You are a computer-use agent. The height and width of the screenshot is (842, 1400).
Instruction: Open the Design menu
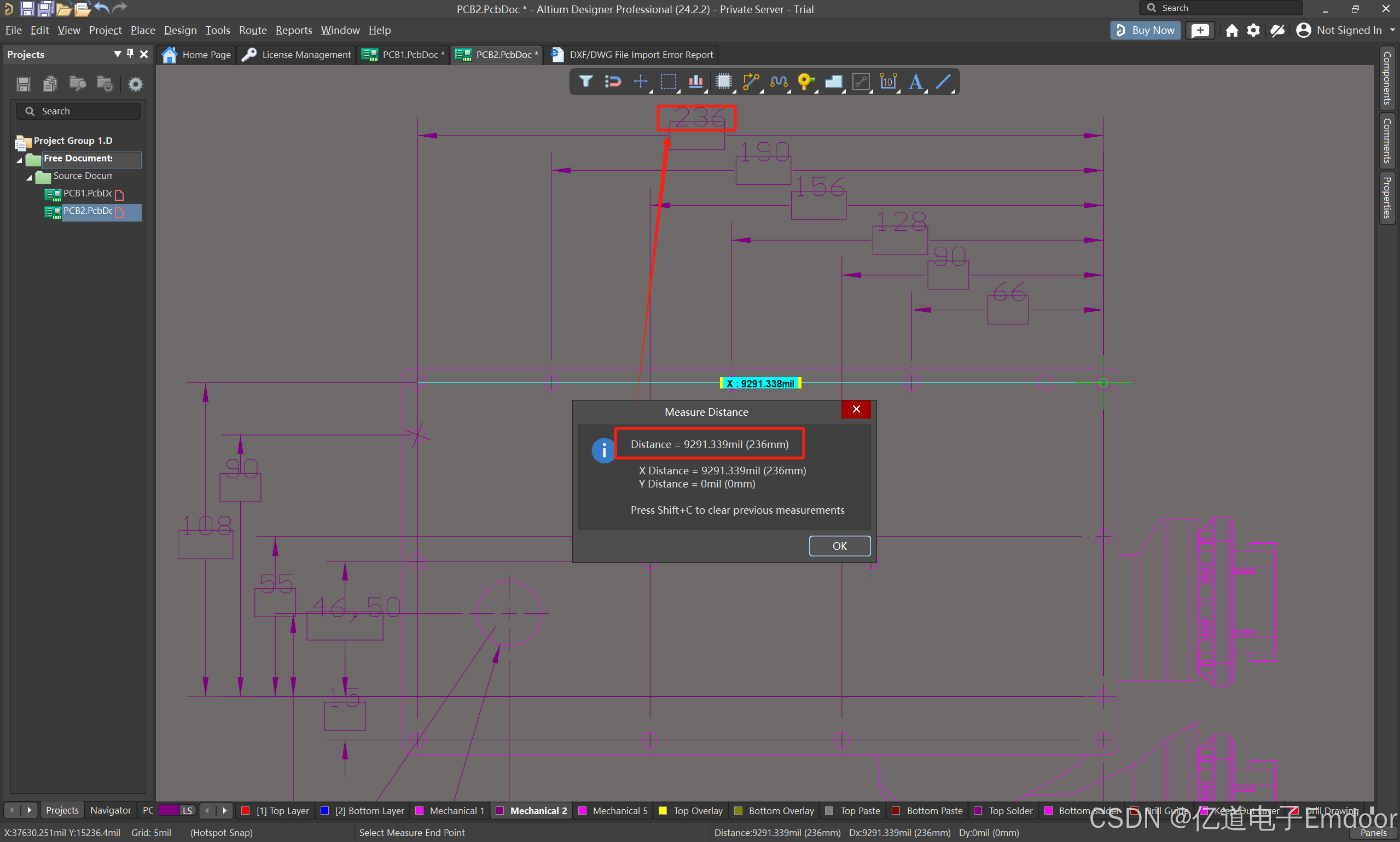(x=180, y=30)
